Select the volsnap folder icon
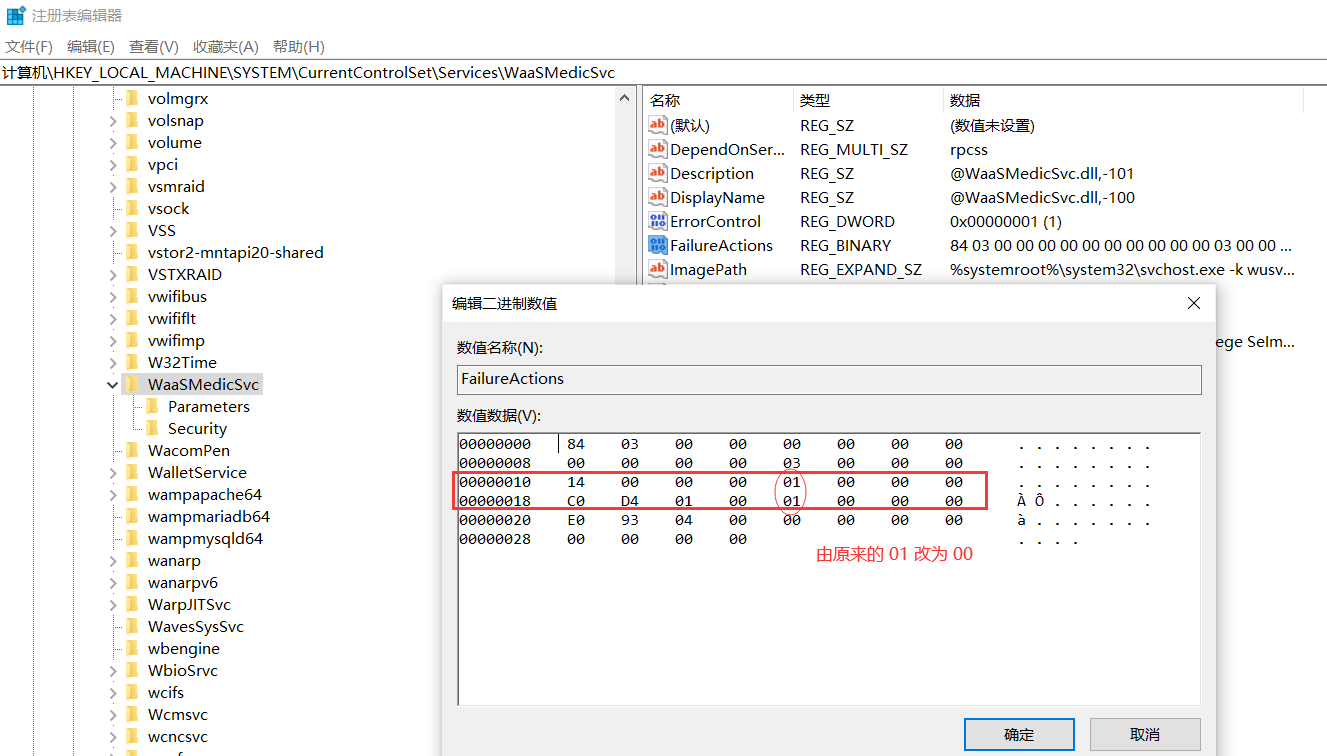 (132, 121)
